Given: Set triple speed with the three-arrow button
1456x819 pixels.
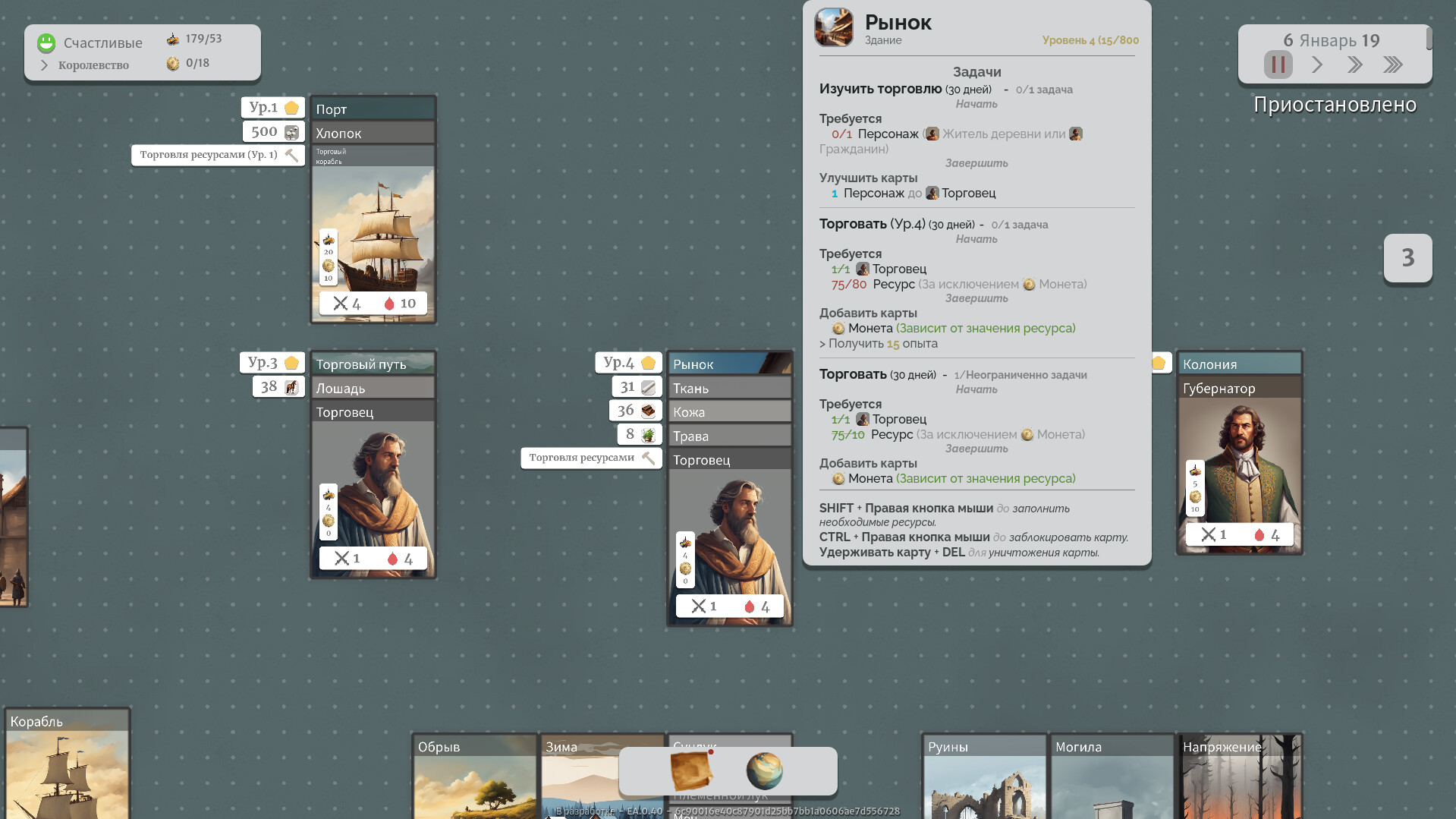Looking at the screenshot, I should tap(1392, 65).
